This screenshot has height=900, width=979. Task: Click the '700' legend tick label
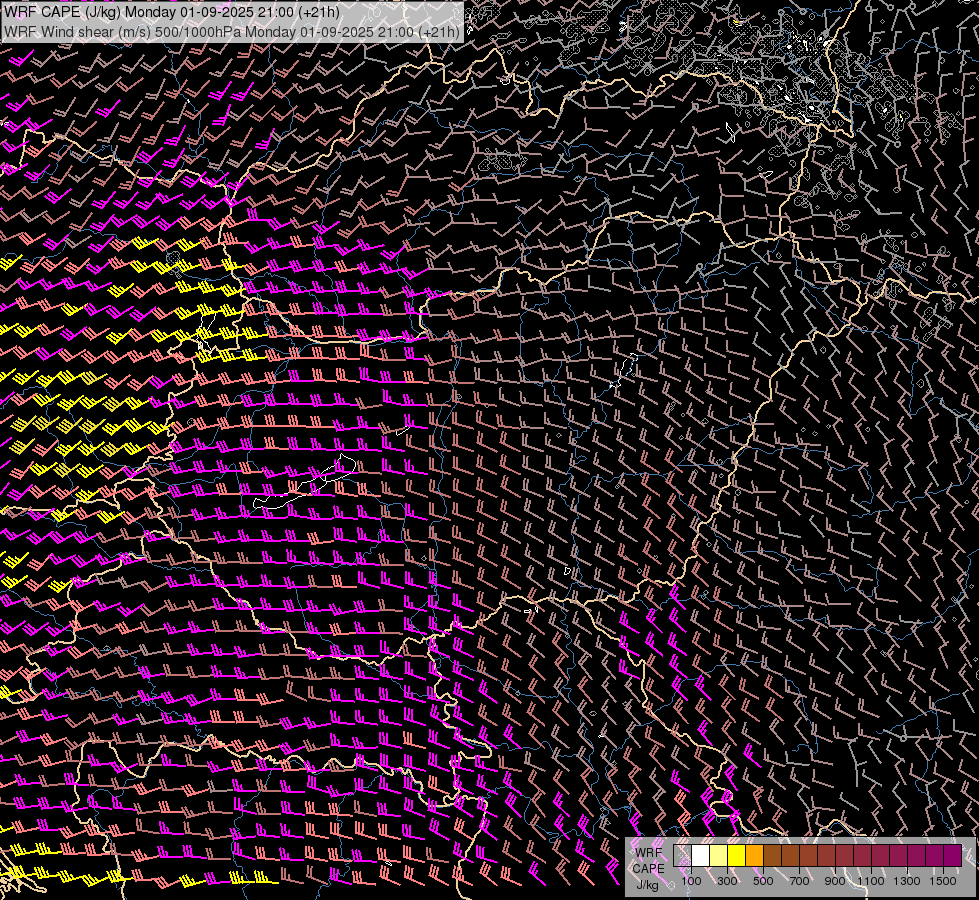[799, 881]
